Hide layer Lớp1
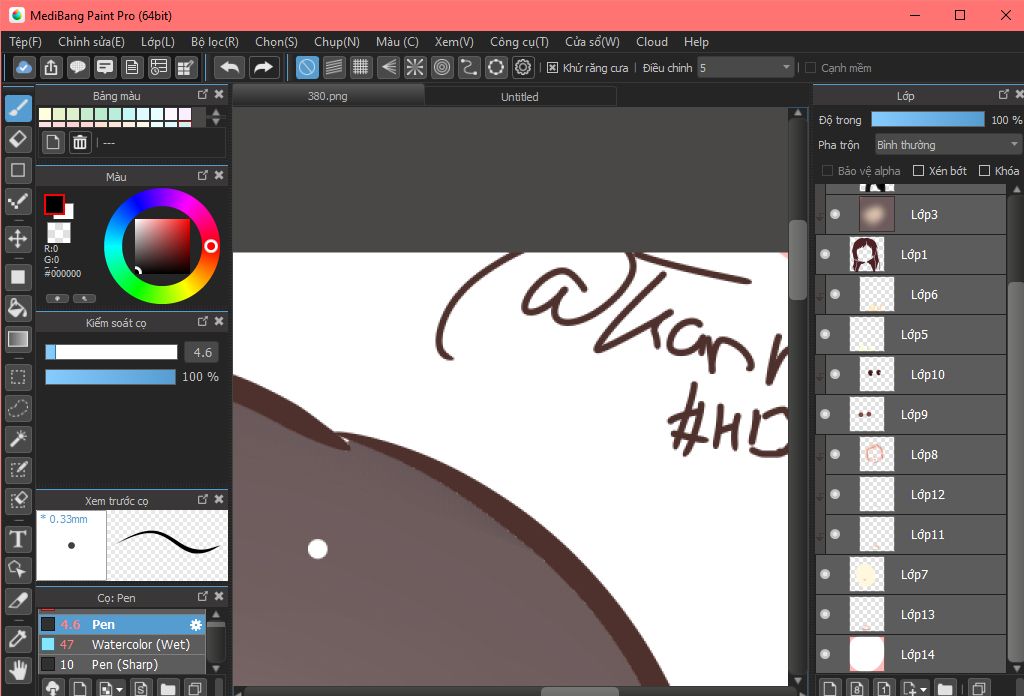1024x696 pixels. (825, 254)
